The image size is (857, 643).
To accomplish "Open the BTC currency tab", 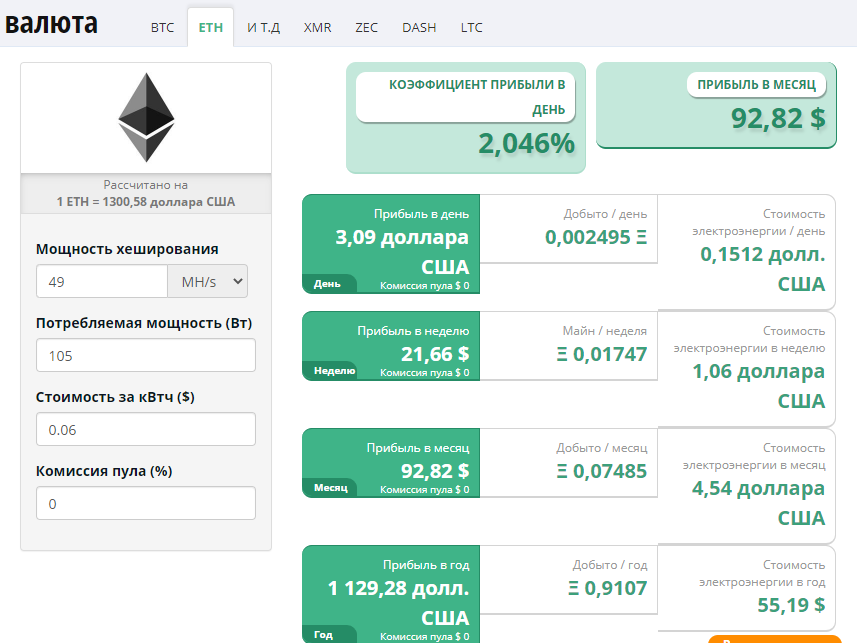I will pyautogui.click(x=162, y=28).
